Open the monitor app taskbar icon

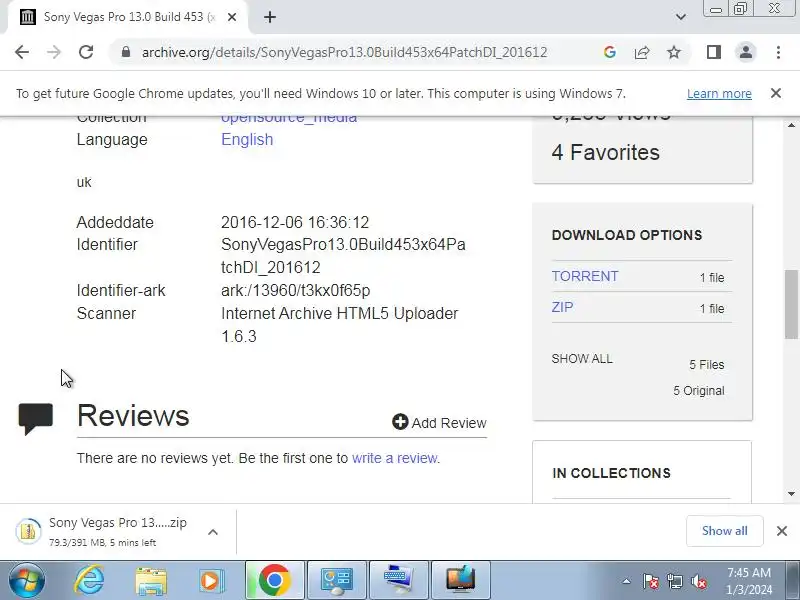coord(461,581)
